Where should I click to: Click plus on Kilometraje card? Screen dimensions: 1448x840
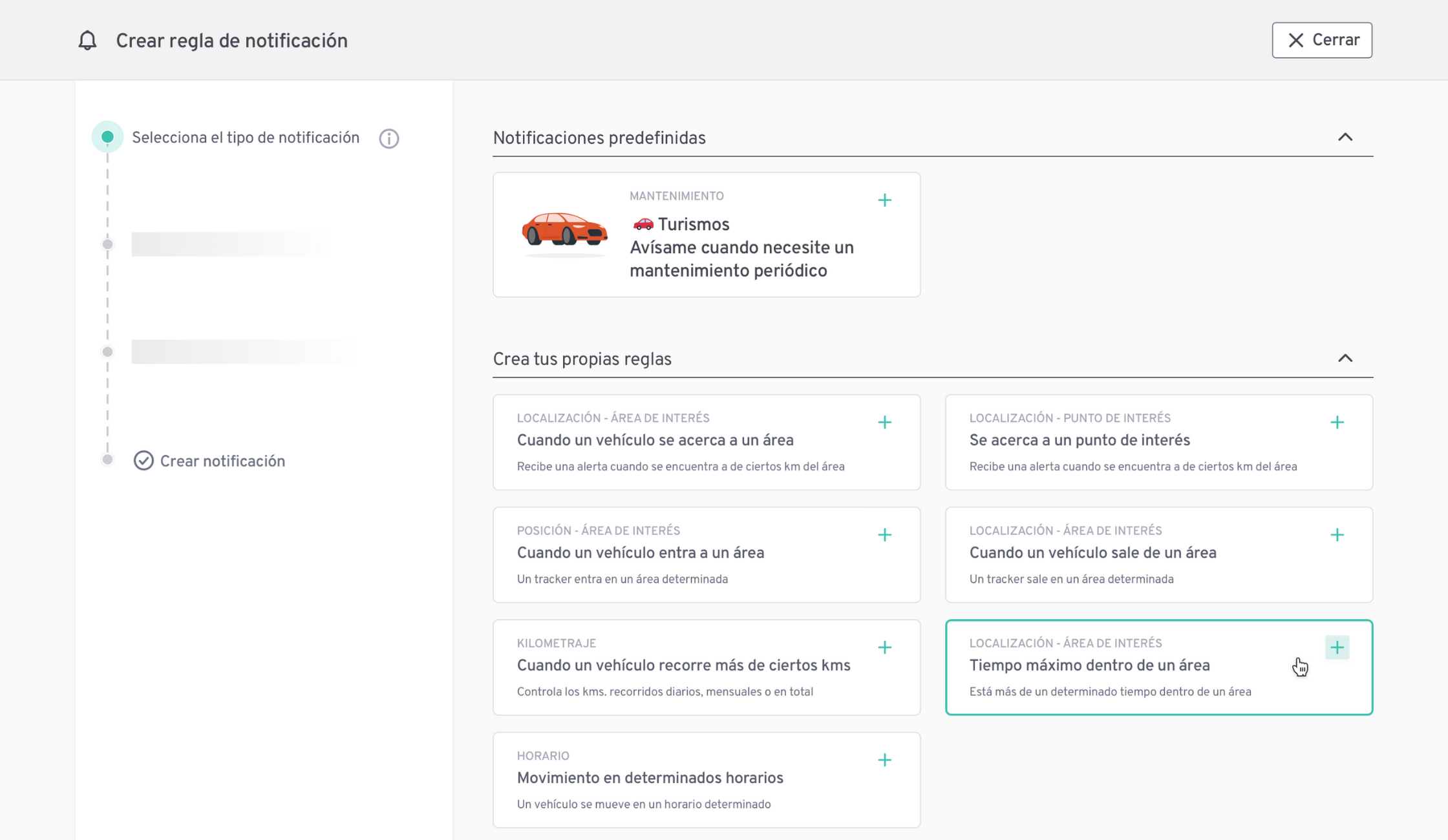884,647
